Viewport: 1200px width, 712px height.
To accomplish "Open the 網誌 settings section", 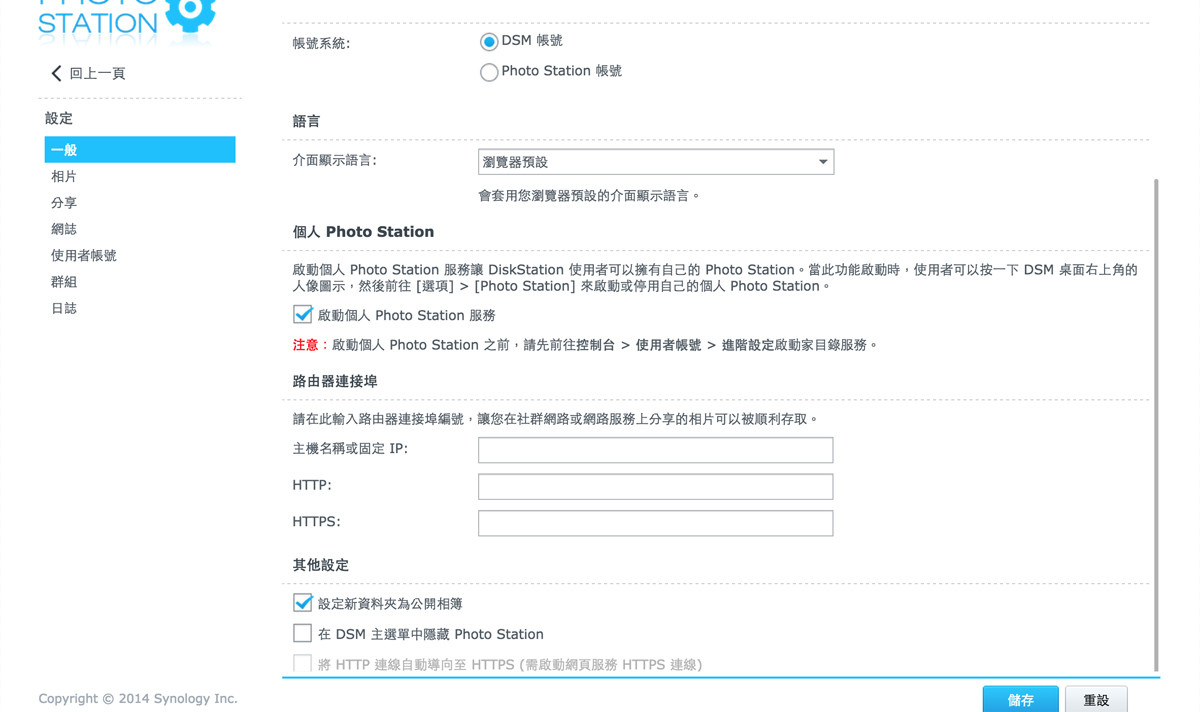I will click(x=64, y=229).
